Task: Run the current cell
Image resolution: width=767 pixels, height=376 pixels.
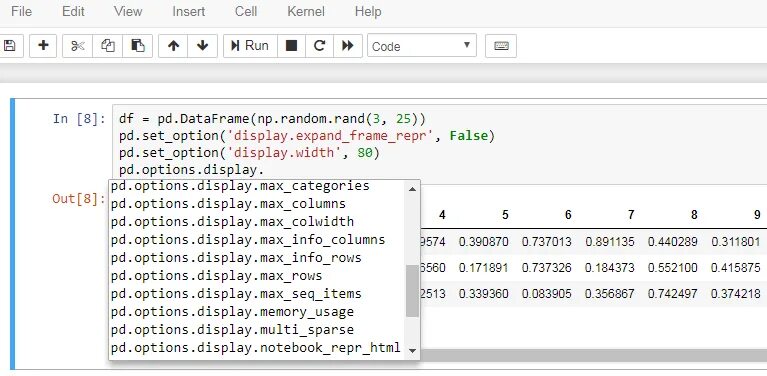Action: pos(250,46)
